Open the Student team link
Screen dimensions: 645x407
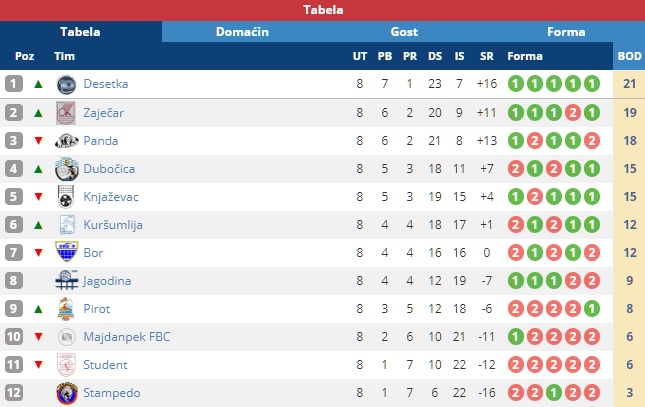coord(105,365)
